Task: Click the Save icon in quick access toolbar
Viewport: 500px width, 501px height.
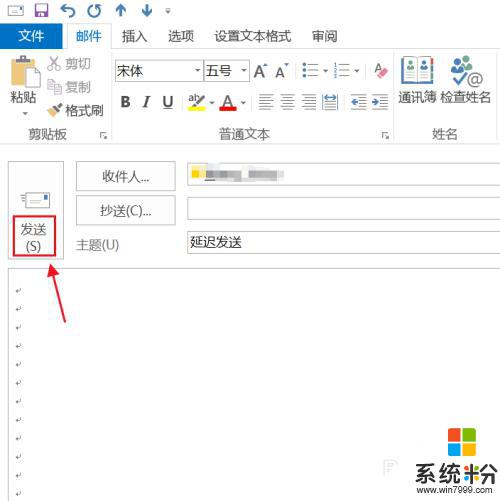Action: [x=42, y=11]
